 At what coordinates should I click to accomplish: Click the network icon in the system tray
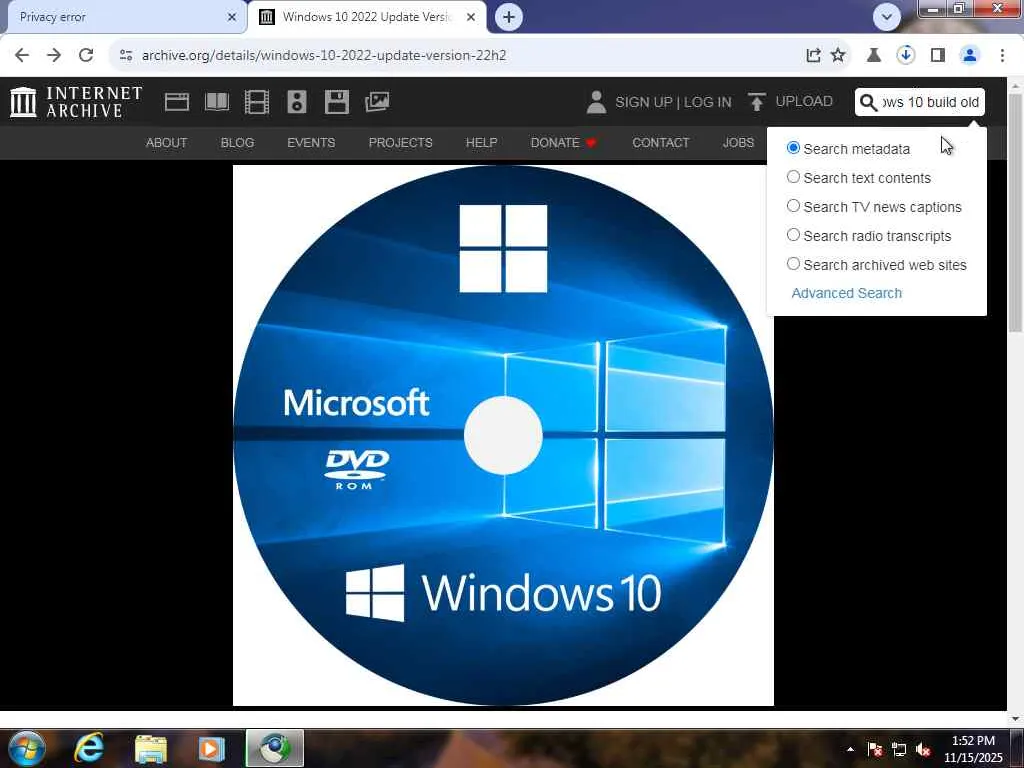(899, 750)
